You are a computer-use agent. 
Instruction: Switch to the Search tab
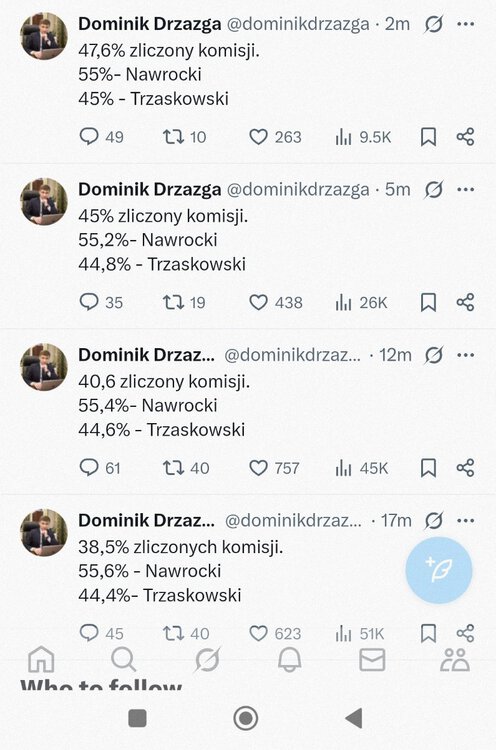[123, 660]
